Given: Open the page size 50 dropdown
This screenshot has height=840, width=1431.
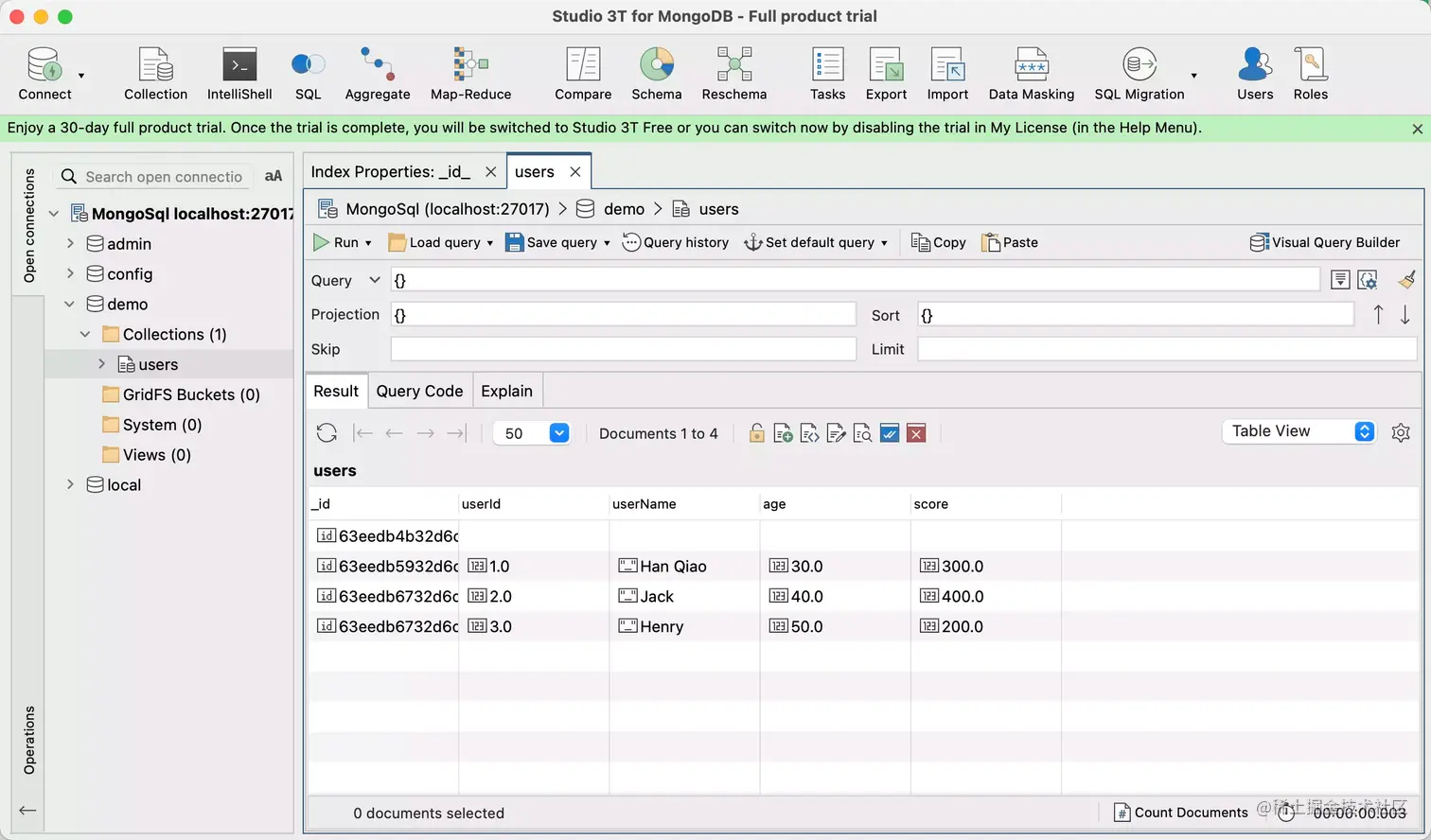Looking at the screenshot, I should 558,433.
